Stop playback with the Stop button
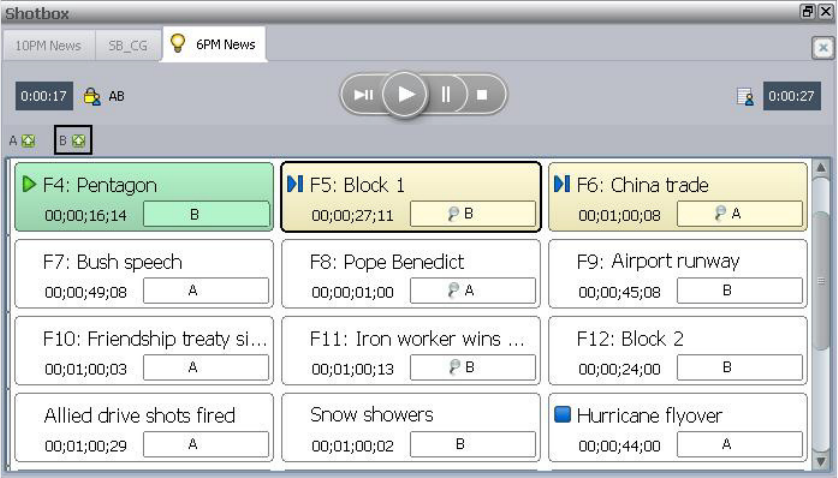 coord(483,95)
